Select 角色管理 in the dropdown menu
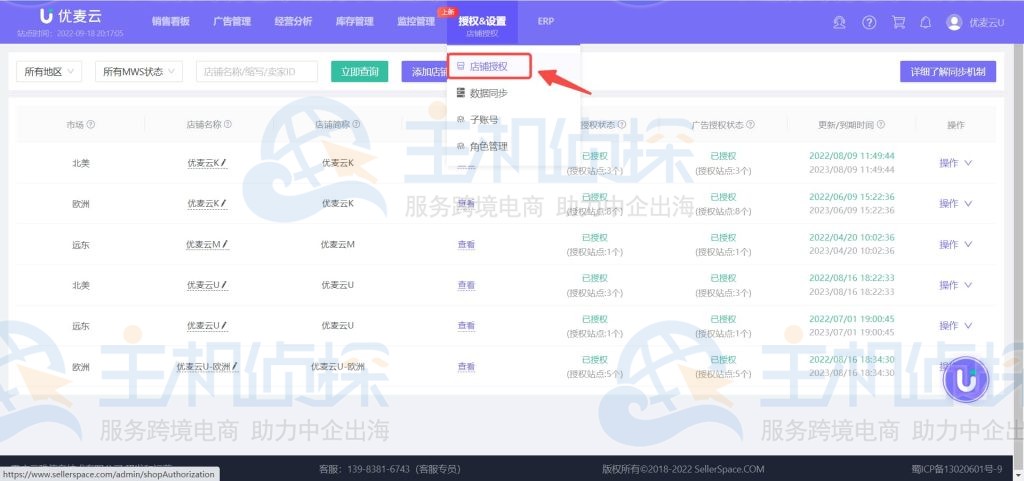Screen dimensions: 1024x481 coord(488,146)
